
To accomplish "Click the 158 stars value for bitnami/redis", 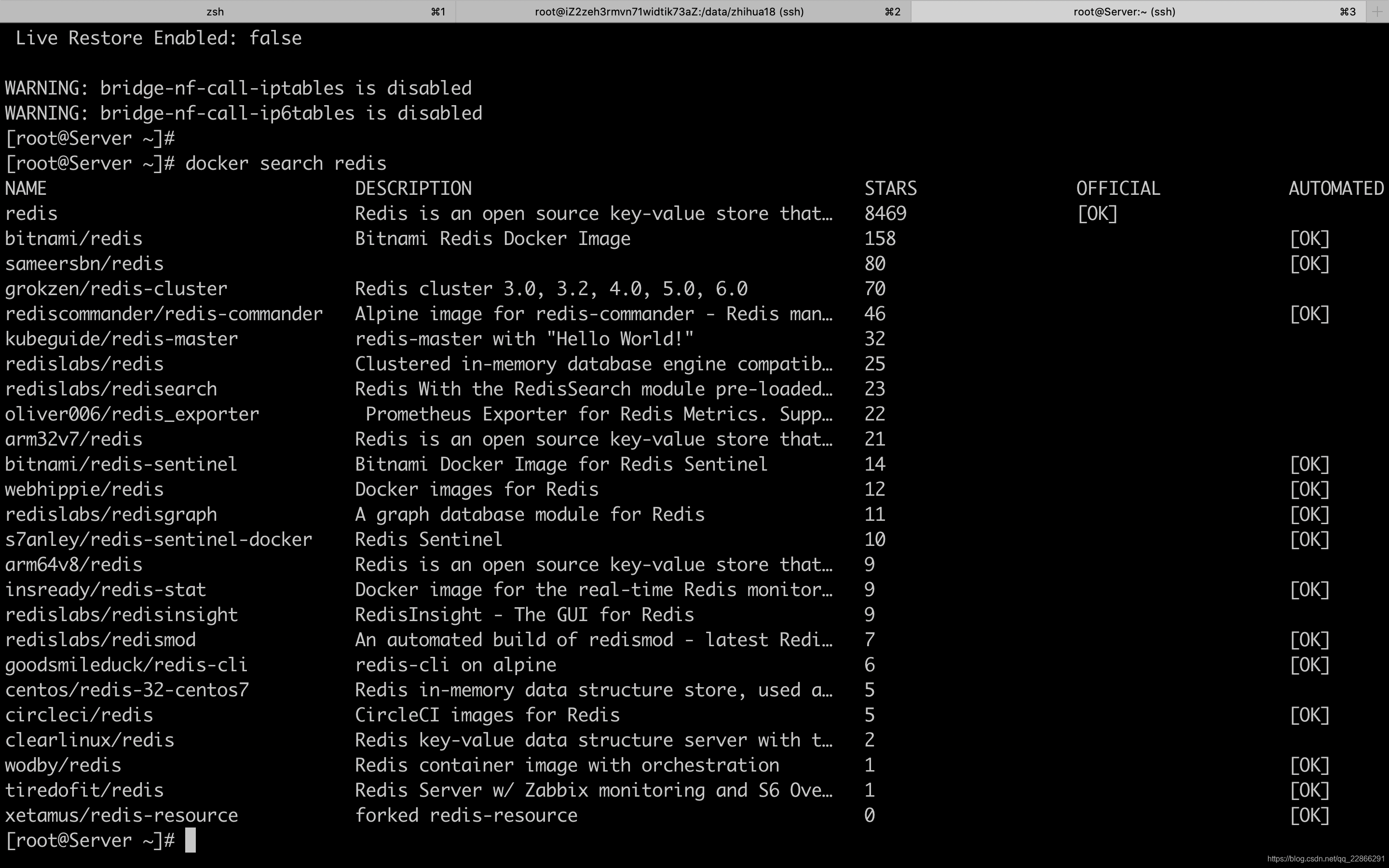I will point(881,239).
